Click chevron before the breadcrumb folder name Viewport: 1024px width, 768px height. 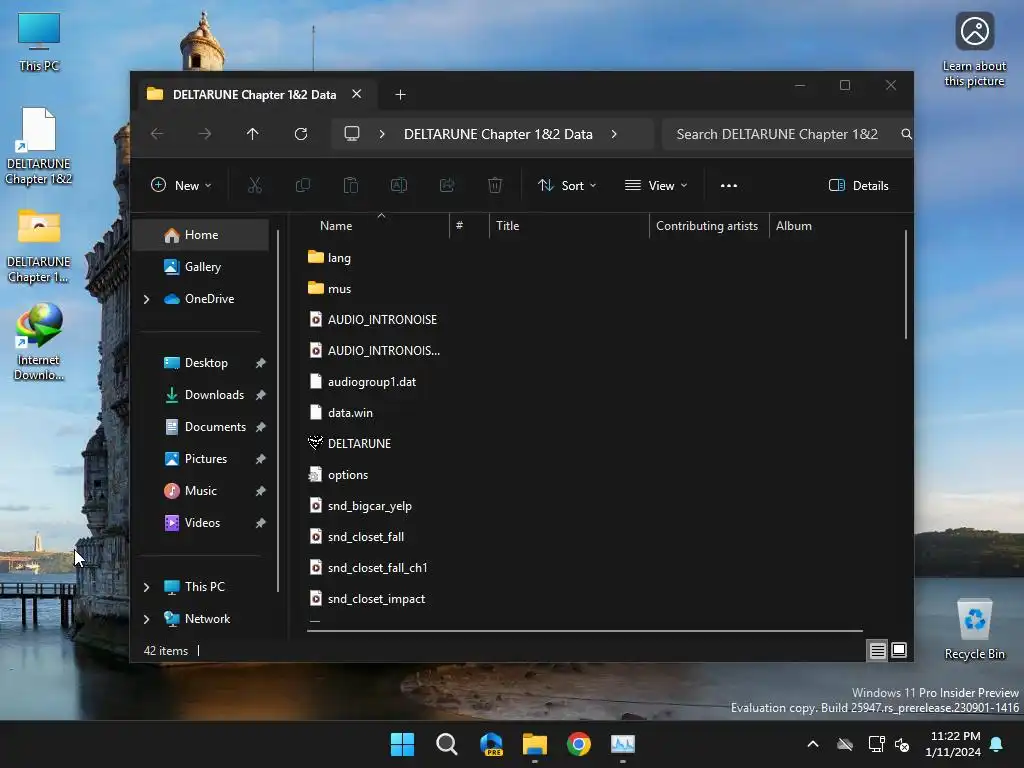pos(382,134)
